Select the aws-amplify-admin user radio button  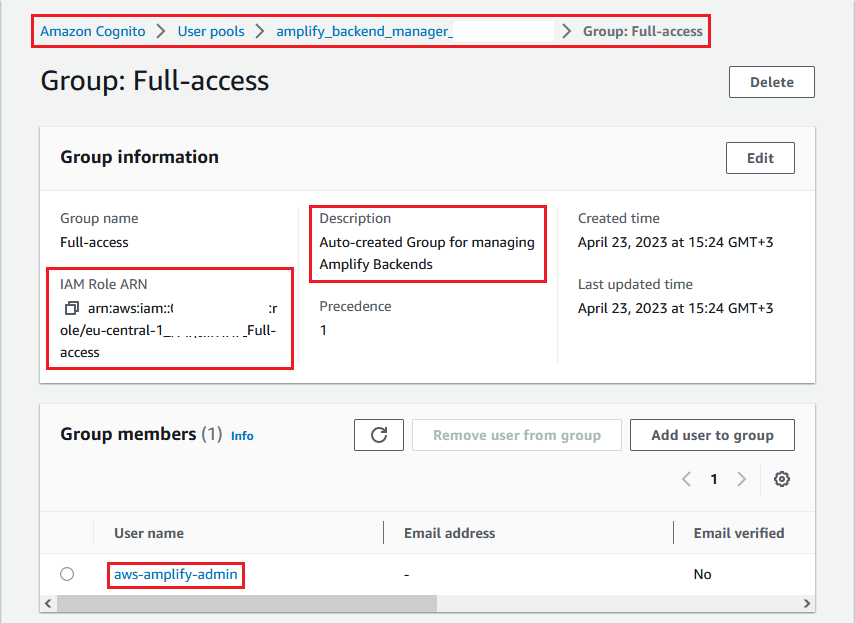[67, 574]
